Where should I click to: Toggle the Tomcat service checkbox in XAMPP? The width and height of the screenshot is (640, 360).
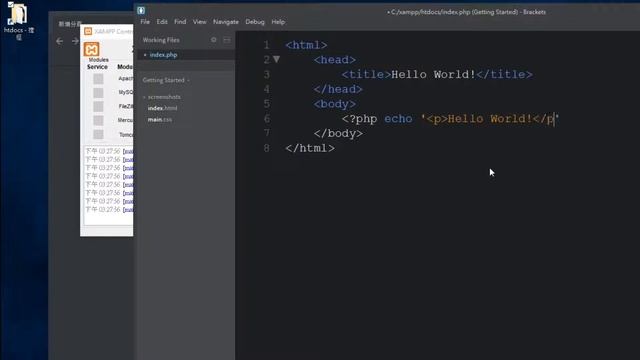(98, 134)
